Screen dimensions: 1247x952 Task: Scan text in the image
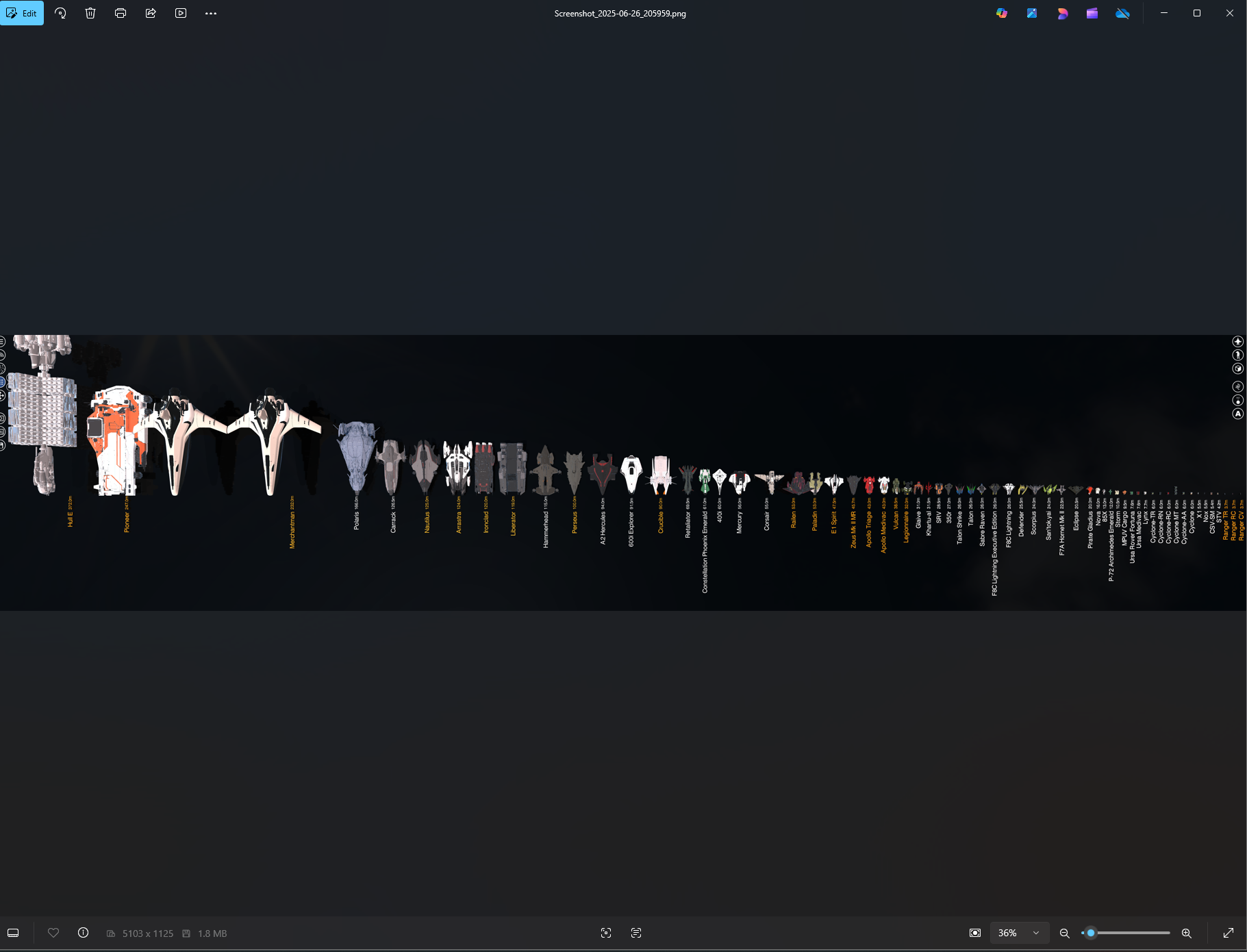(x=636, y=933)
